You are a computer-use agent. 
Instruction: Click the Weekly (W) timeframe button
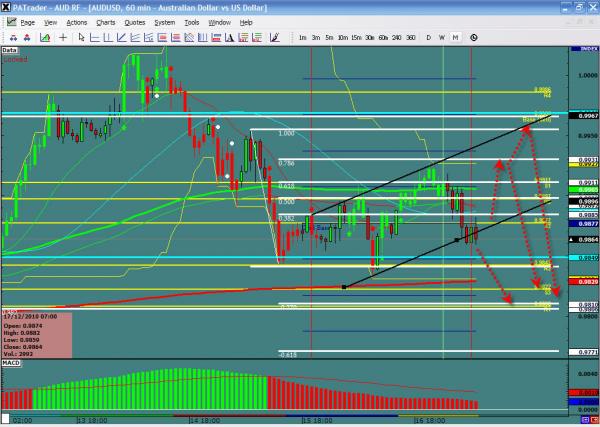click(x=441, y=37)
